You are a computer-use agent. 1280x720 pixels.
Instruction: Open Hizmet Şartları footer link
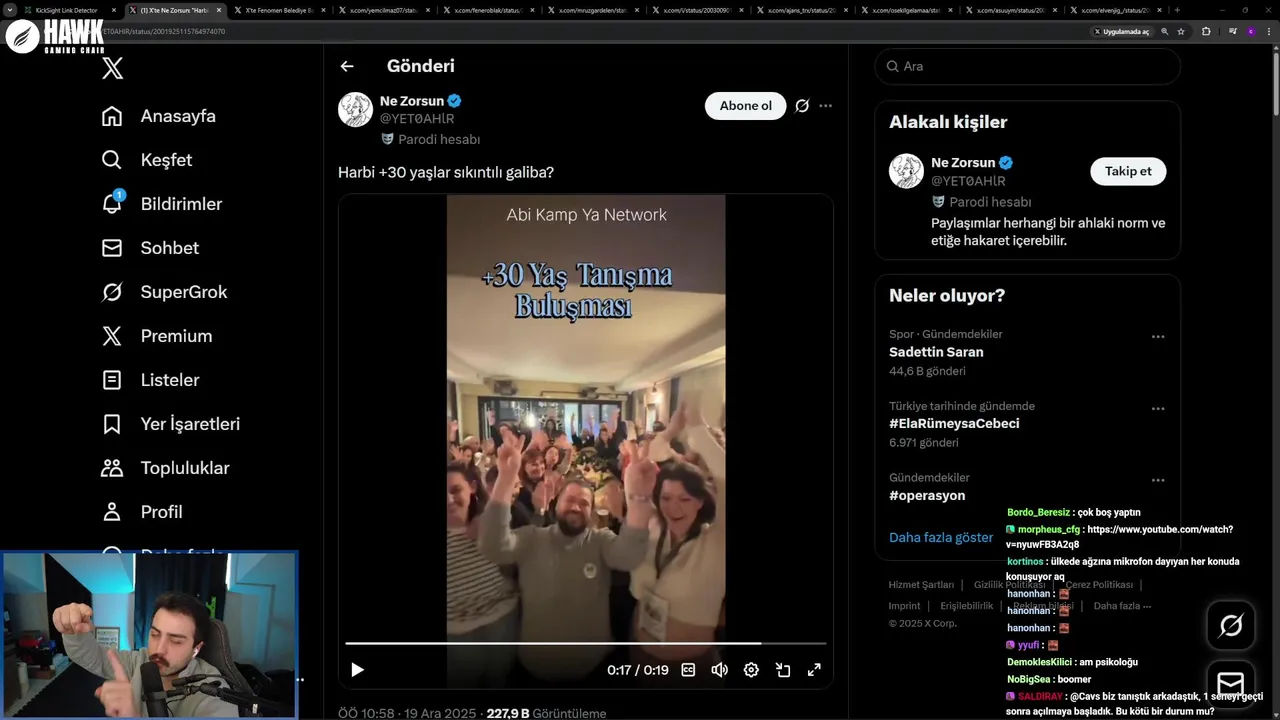pos(921,585)
